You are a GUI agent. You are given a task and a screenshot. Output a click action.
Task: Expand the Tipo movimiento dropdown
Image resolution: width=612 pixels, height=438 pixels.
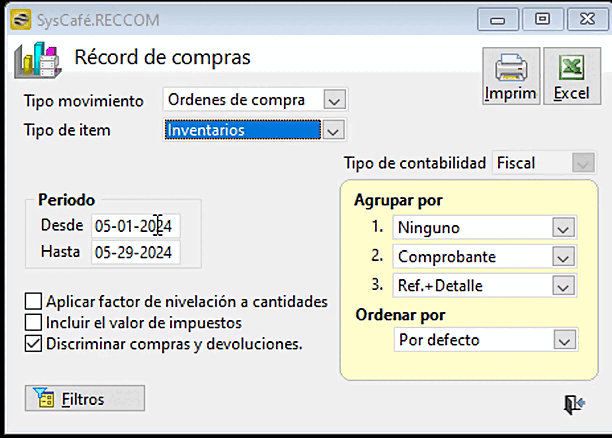point(335,99)
